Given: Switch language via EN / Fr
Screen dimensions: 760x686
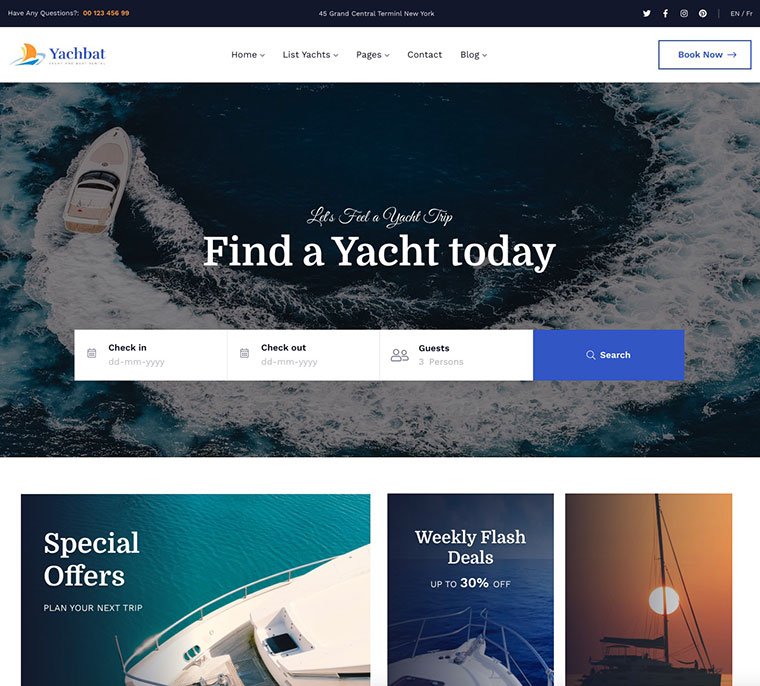Looking at the screenshot, I should click(x=741, y=14).
